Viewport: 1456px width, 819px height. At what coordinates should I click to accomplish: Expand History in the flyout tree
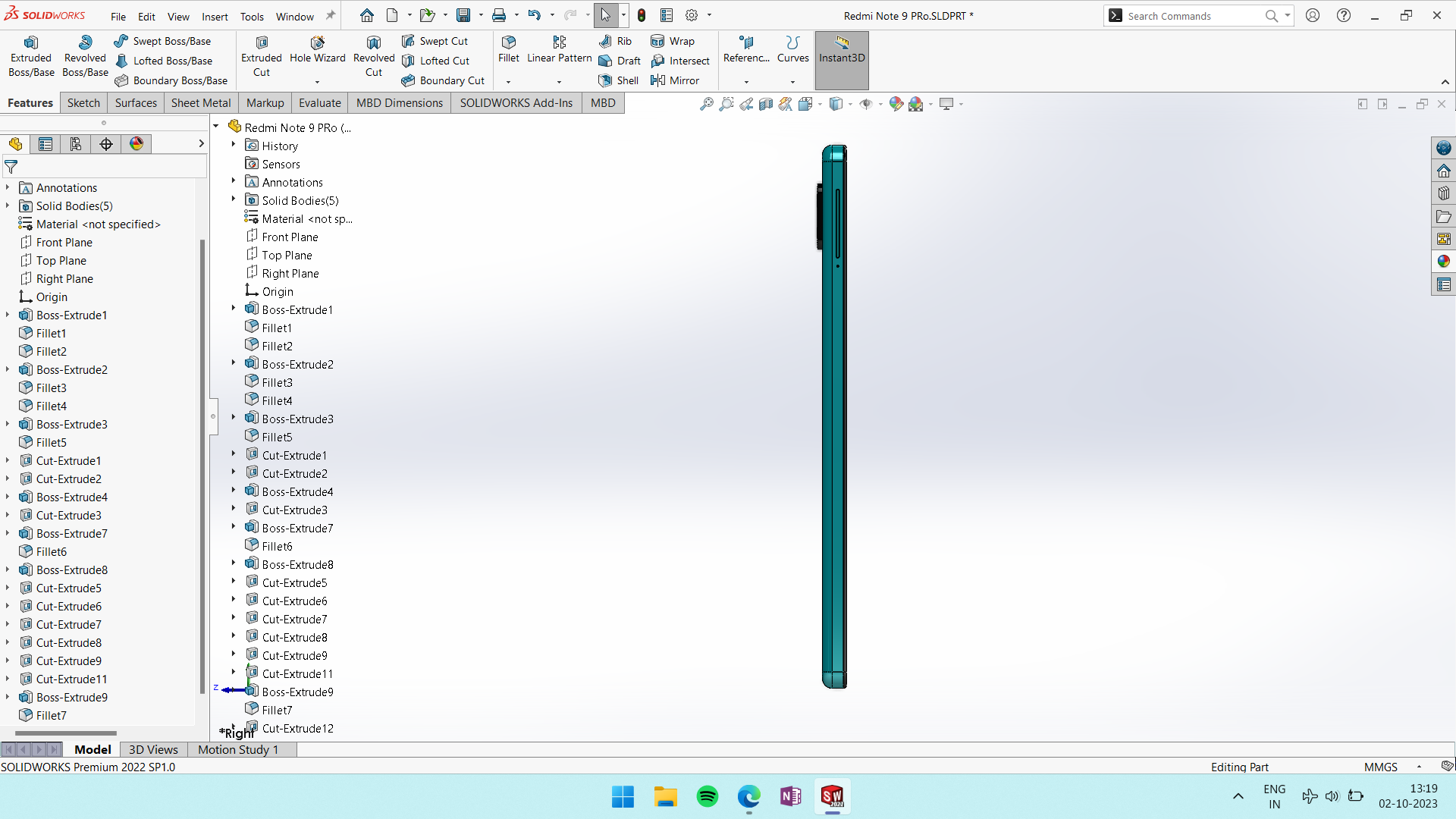(234, 144)
